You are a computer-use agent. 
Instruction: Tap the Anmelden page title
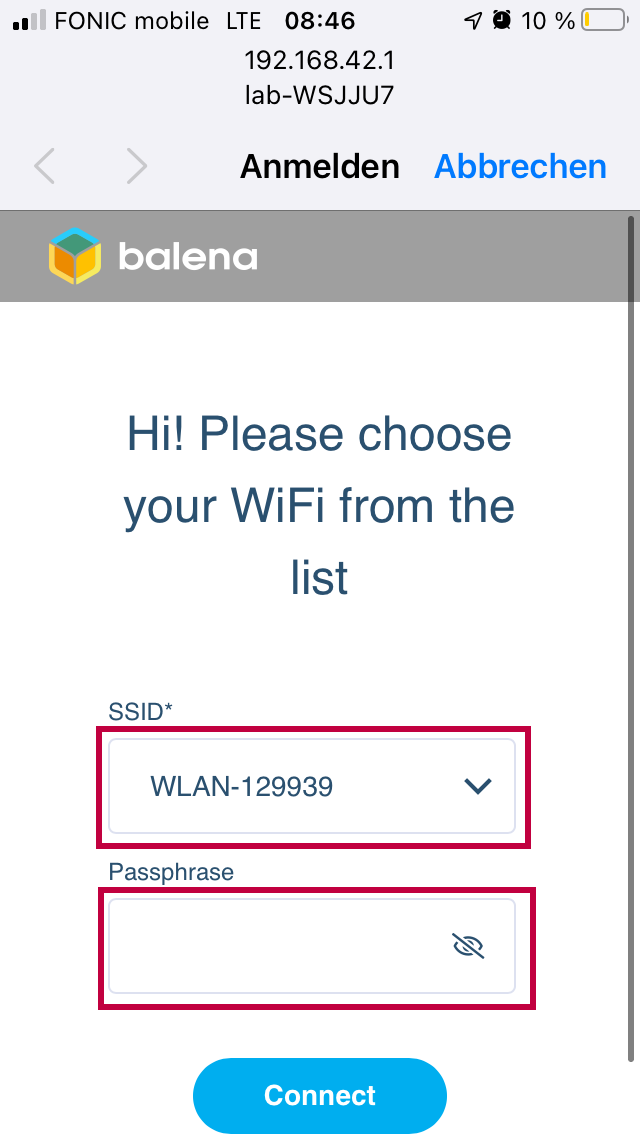click(x=319, y=166)
